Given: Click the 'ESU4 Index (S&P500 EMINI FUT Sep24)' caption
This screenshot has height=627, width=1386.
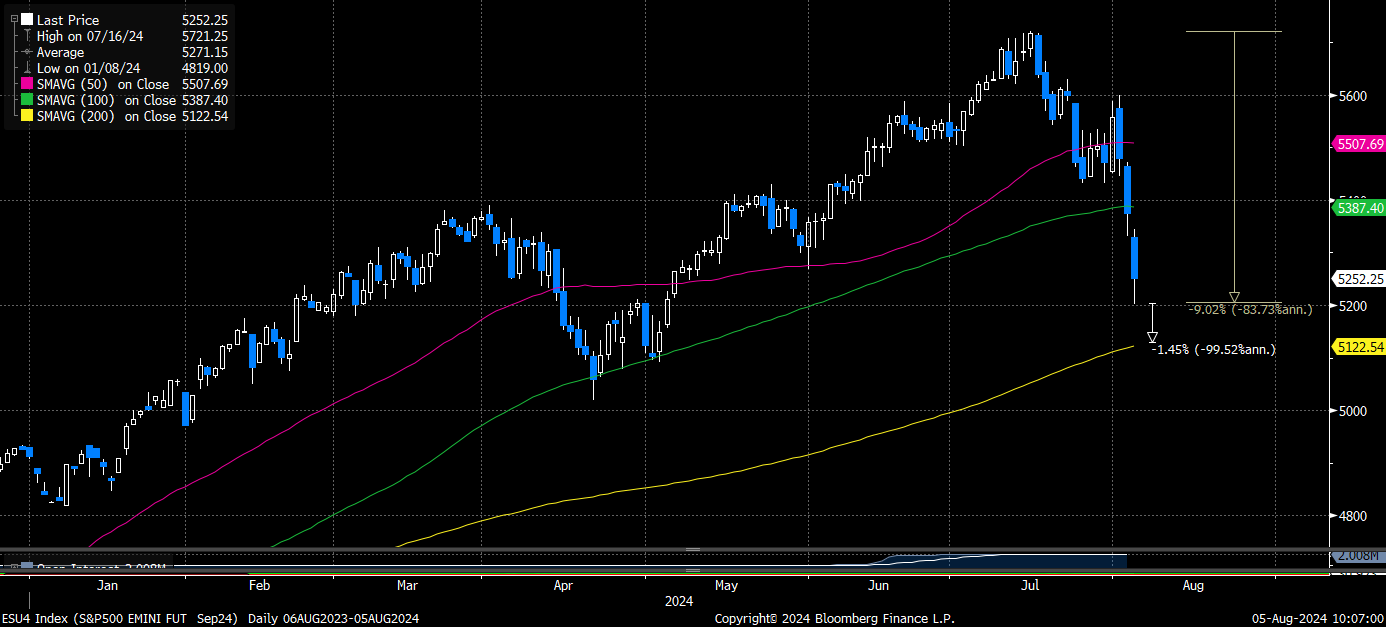Looking at the screenshot, I should point(120,618).
